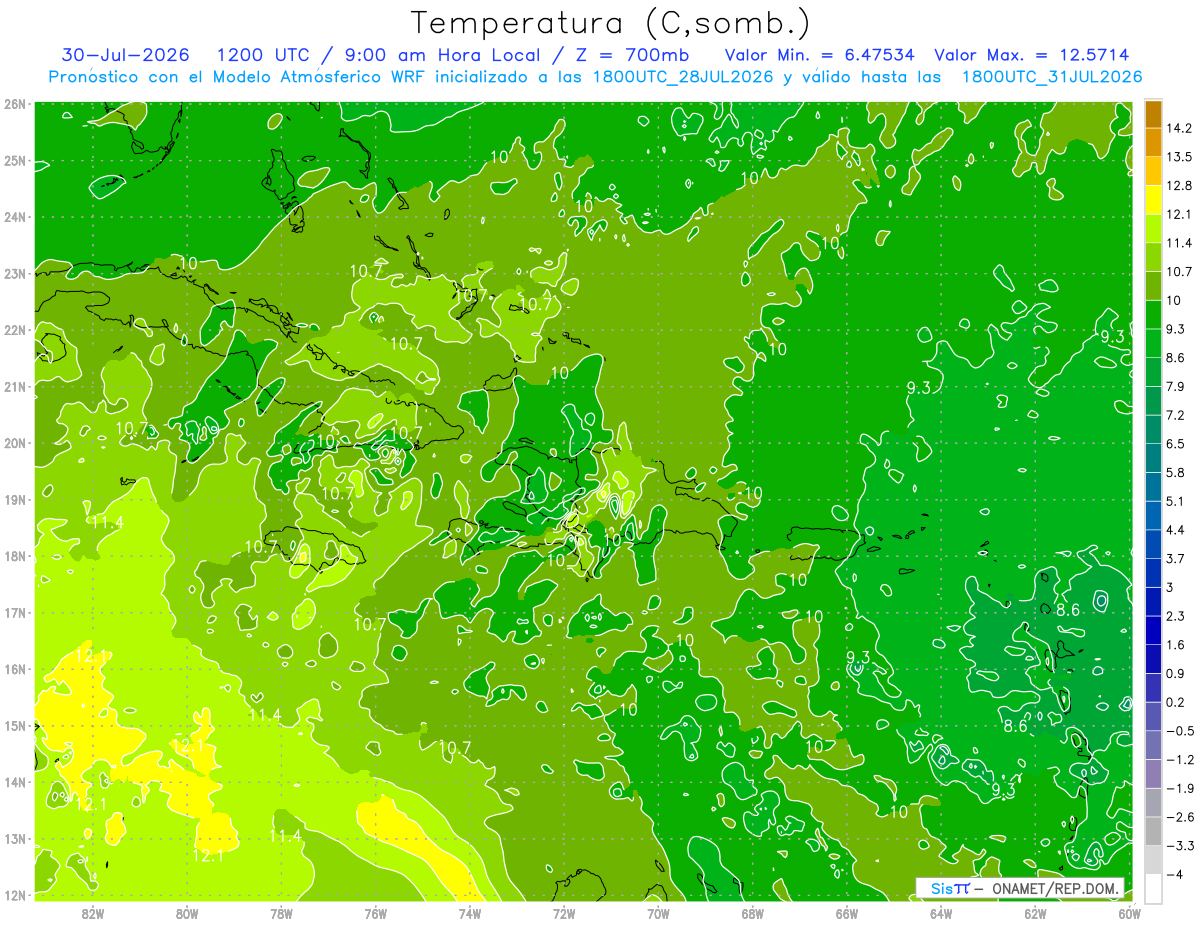Click the 76W longitude axis label
1200x927 pixels.
click(376, 913)
